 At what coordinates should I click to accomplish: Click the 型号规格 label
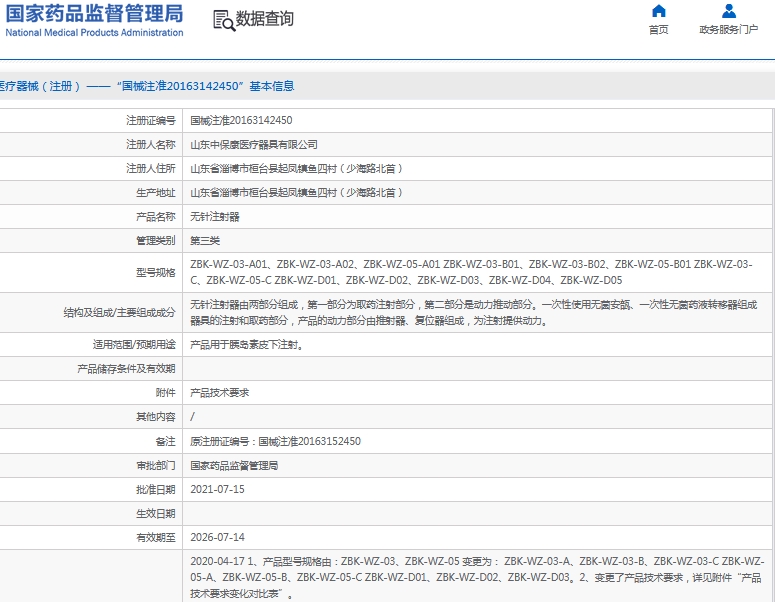pos(156,273)
